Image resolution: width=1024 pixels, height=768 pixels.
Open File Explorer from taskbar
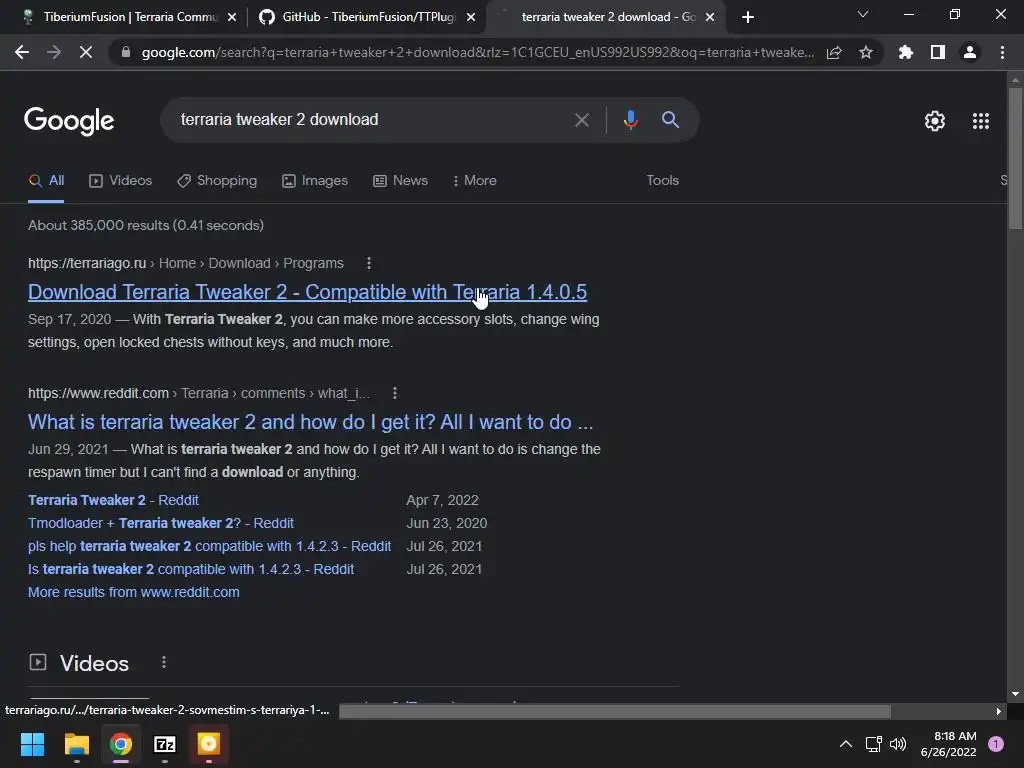pyautogui.click(x=76, y=744)
